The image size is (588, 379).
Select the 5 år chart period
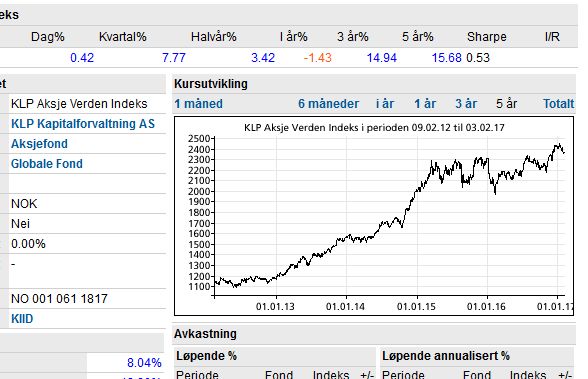507,104
